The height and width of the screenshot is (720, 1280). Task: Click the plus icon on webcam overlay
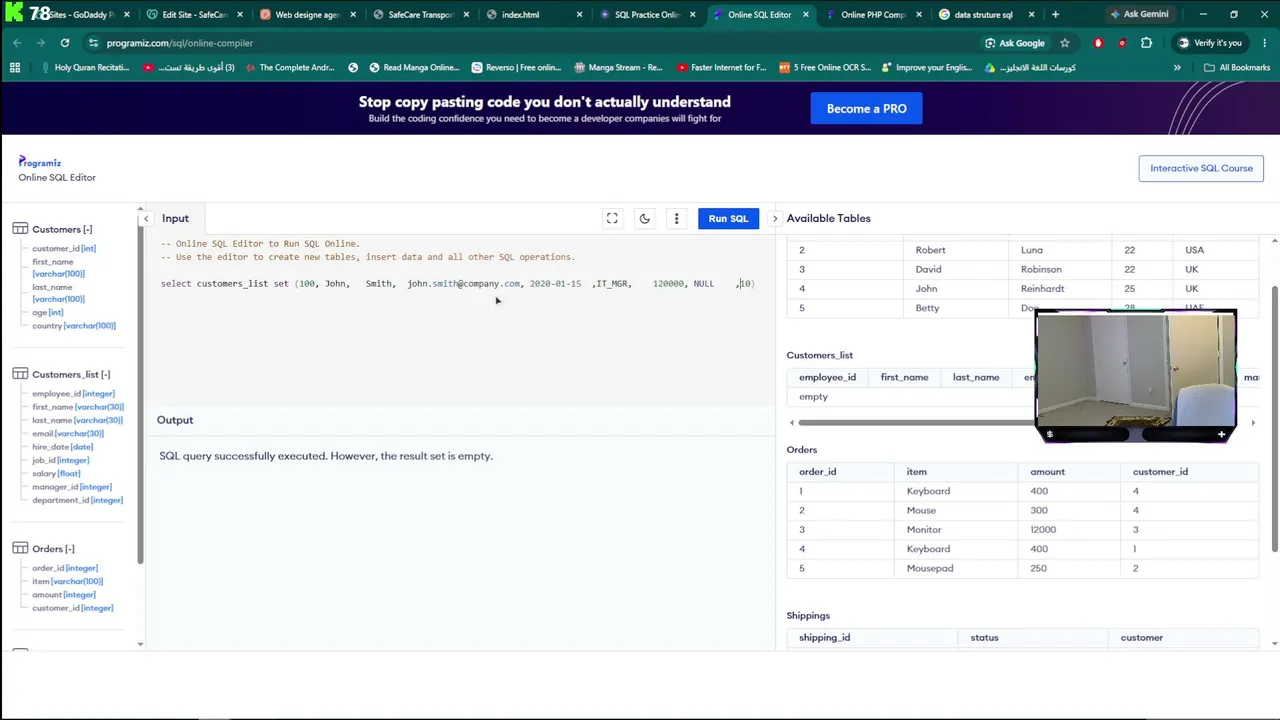pyautogui.click(x=1221, y=434)
